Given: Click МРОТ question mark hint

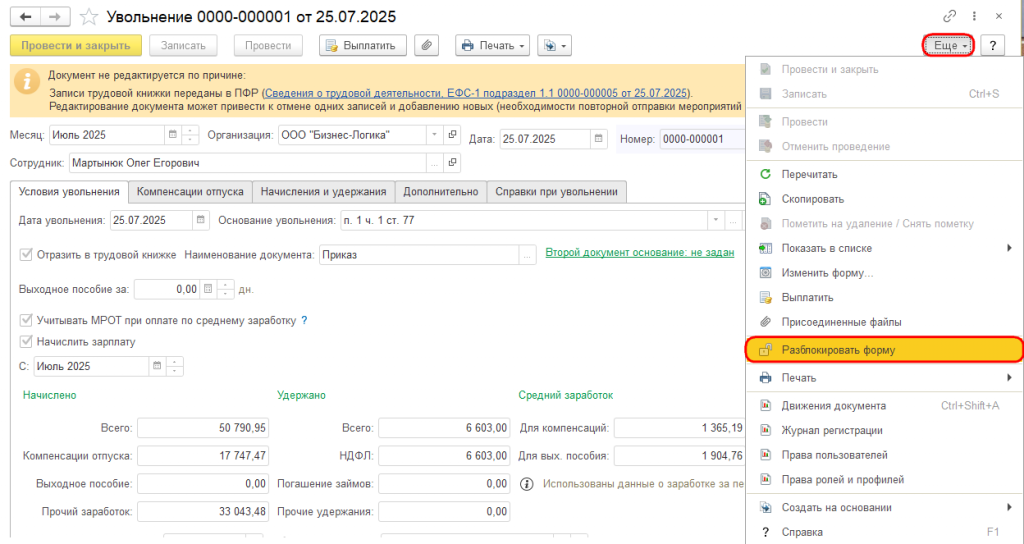Looking at the screenshot, I should coord(304,321).
